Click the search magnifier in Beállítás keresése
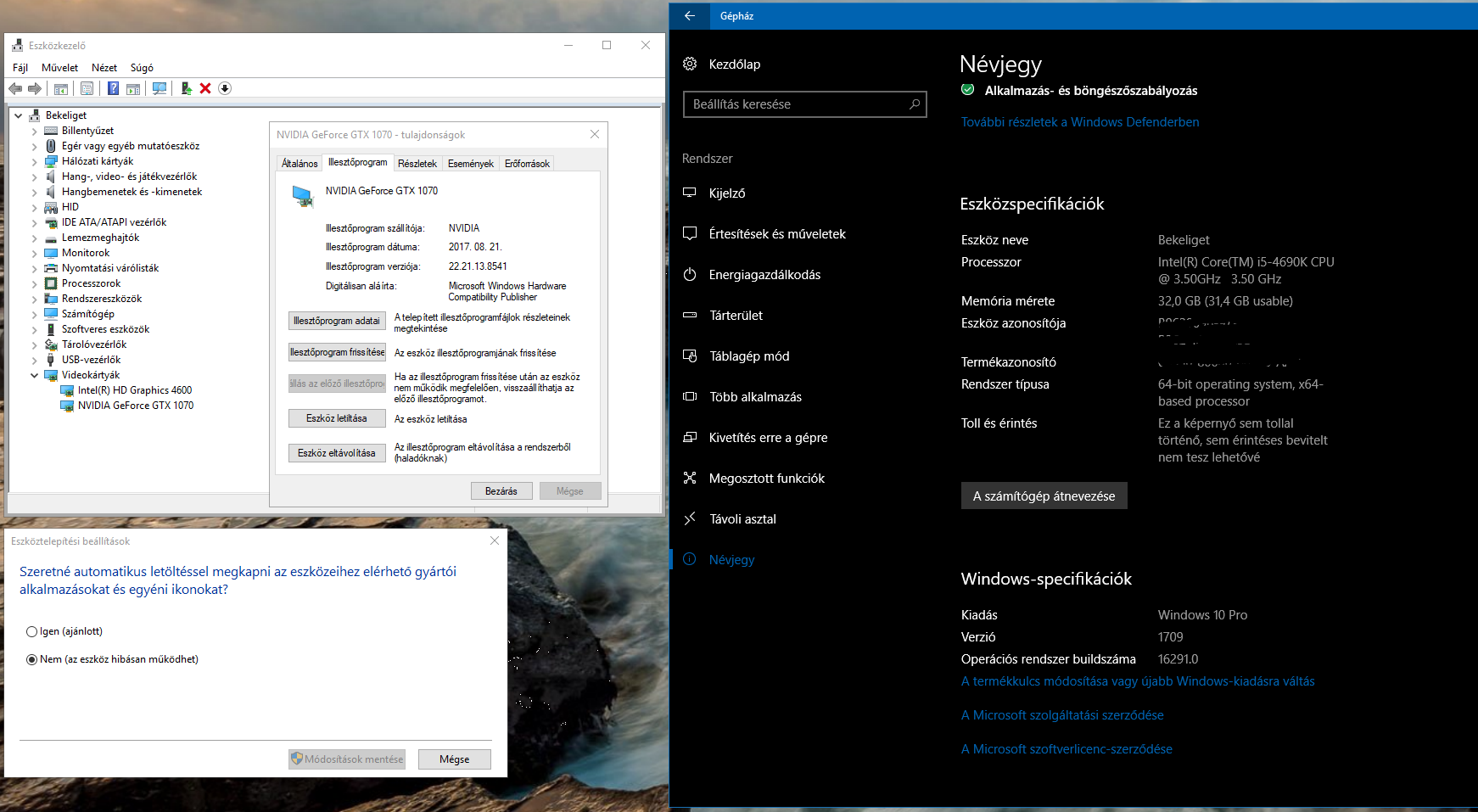This screenshot has height=812, width=1478. 915,104
